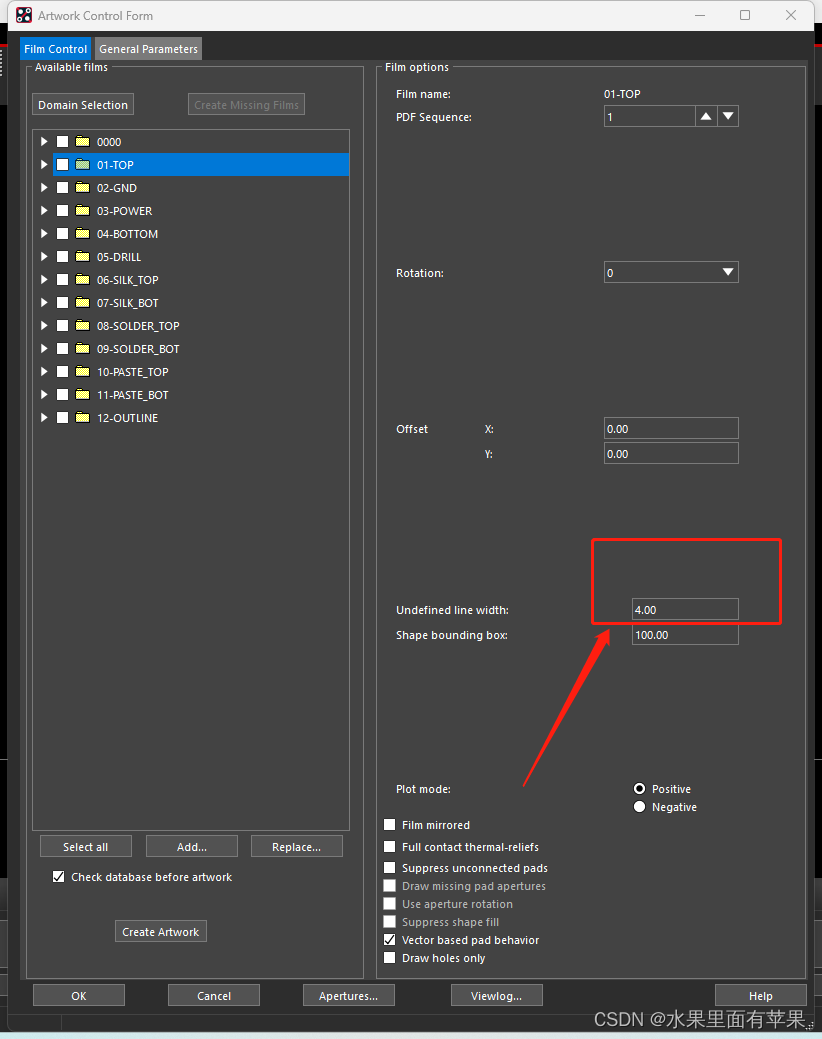Click the folder icon next to 02-GND
This screenshot has height=1039, width=822.
[82, 188]
